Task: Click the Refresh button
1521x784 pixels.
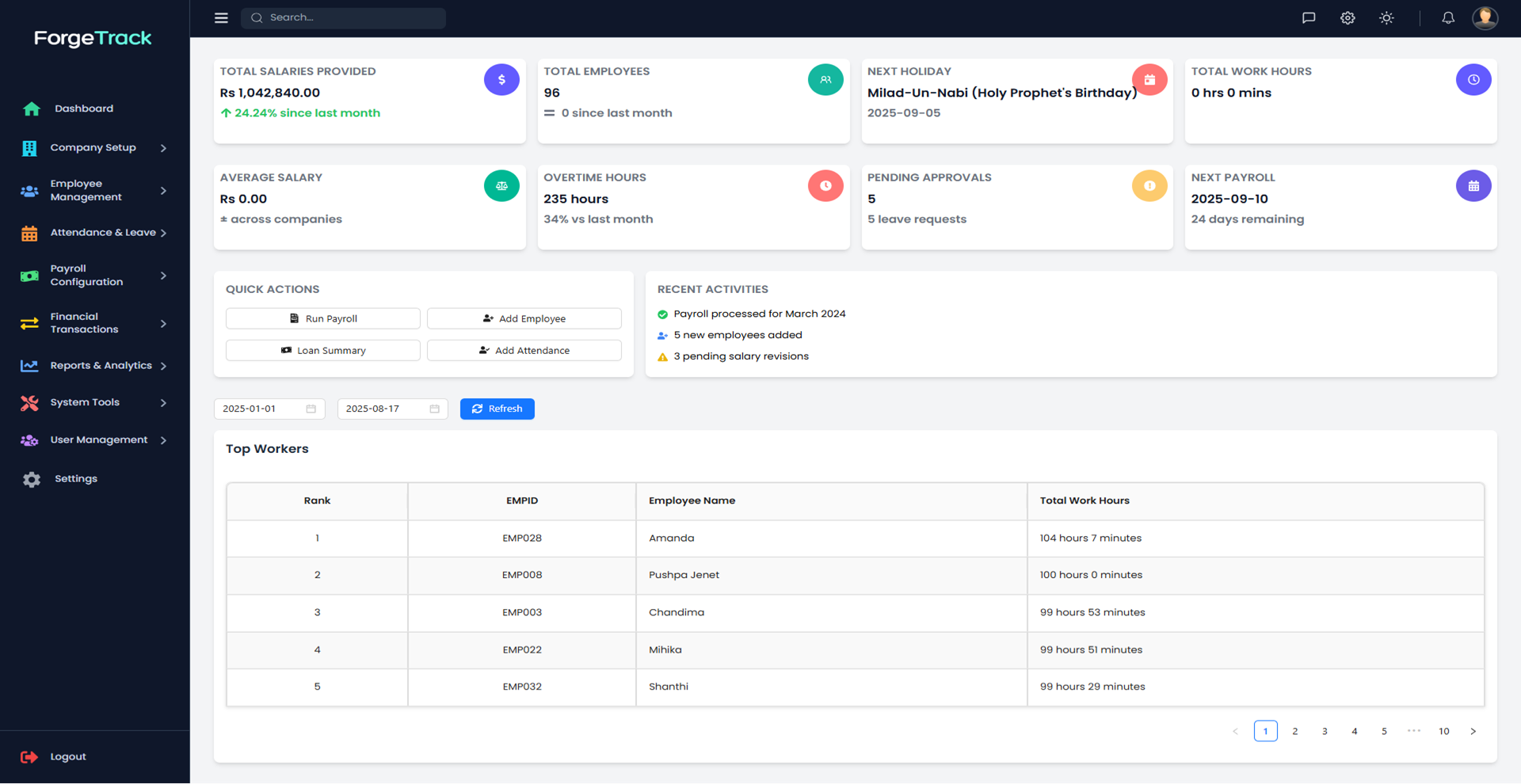Action: coord(497,409)
